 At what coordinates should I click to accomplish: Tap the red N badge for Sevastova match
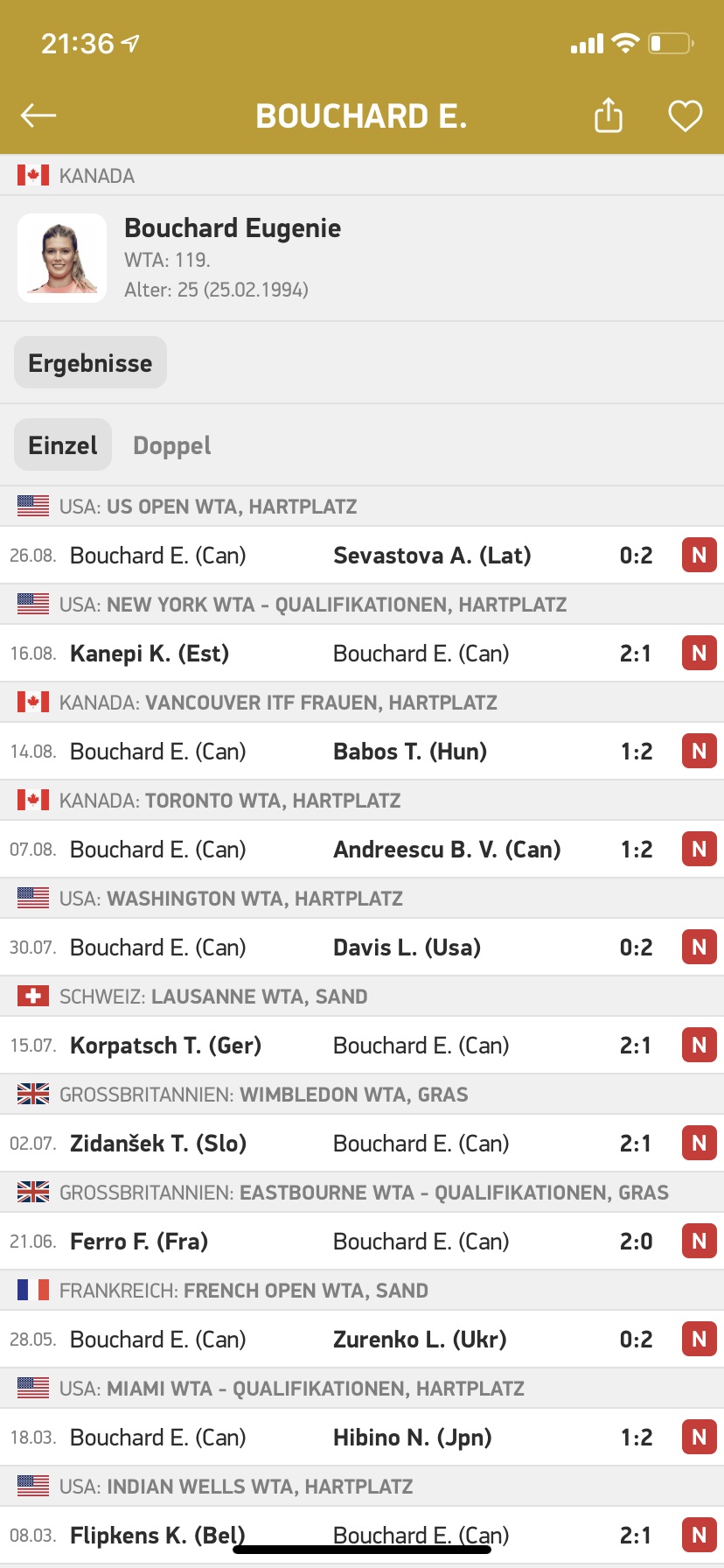tap(699, 556)
